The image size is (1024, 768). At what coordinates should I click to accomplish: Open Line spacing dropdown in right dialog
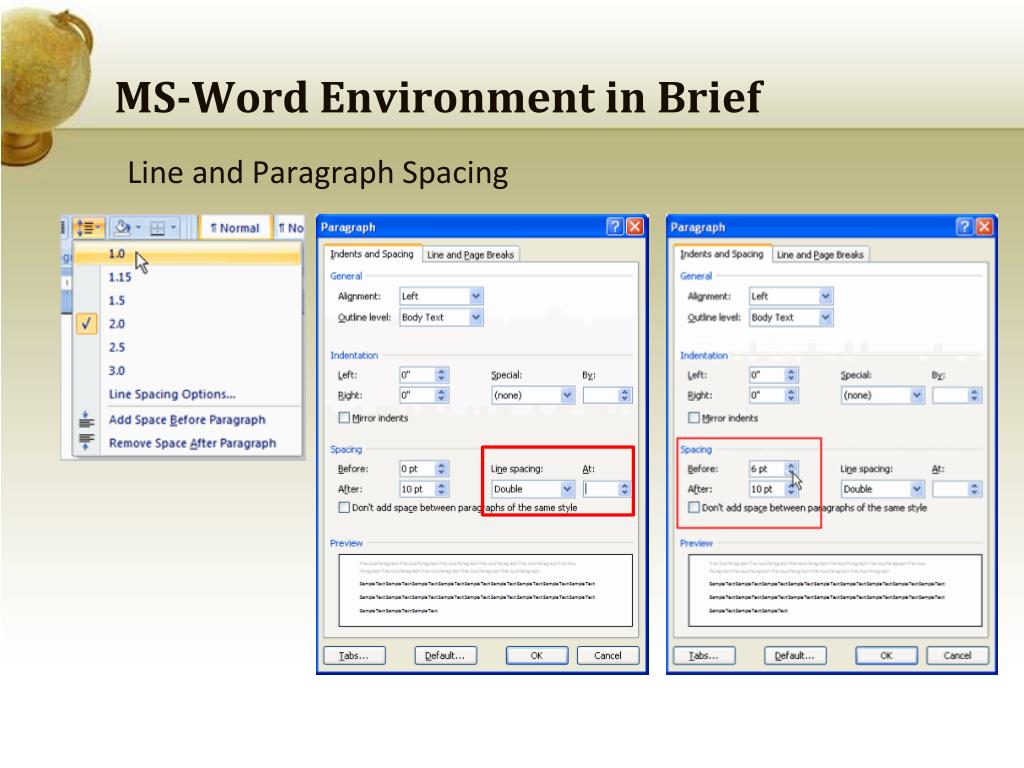point(917,489)
